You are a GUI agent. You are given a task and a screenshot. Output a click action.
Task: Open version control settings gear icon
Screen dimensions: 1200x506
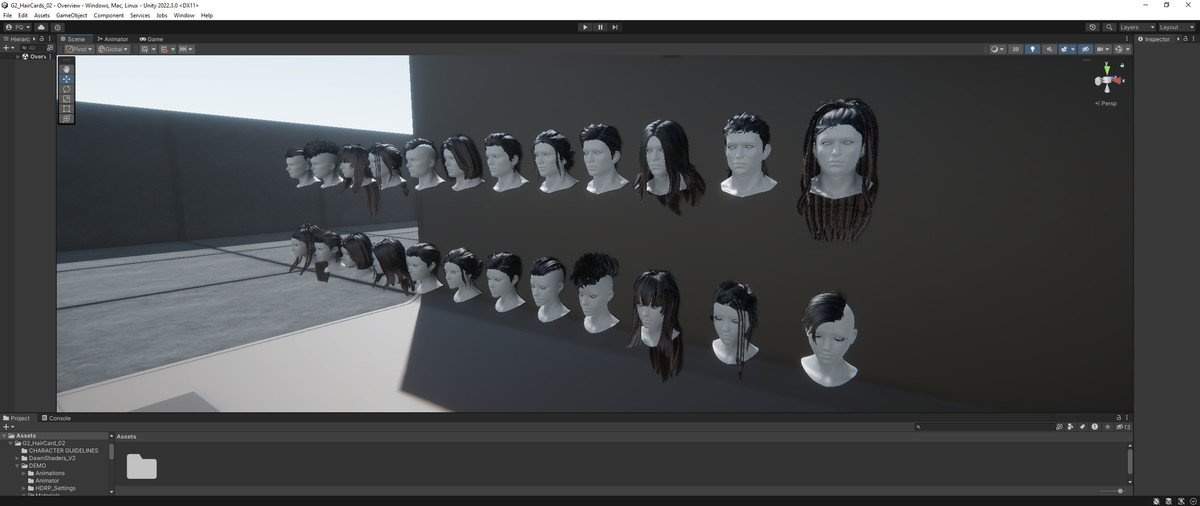(57, 27)
